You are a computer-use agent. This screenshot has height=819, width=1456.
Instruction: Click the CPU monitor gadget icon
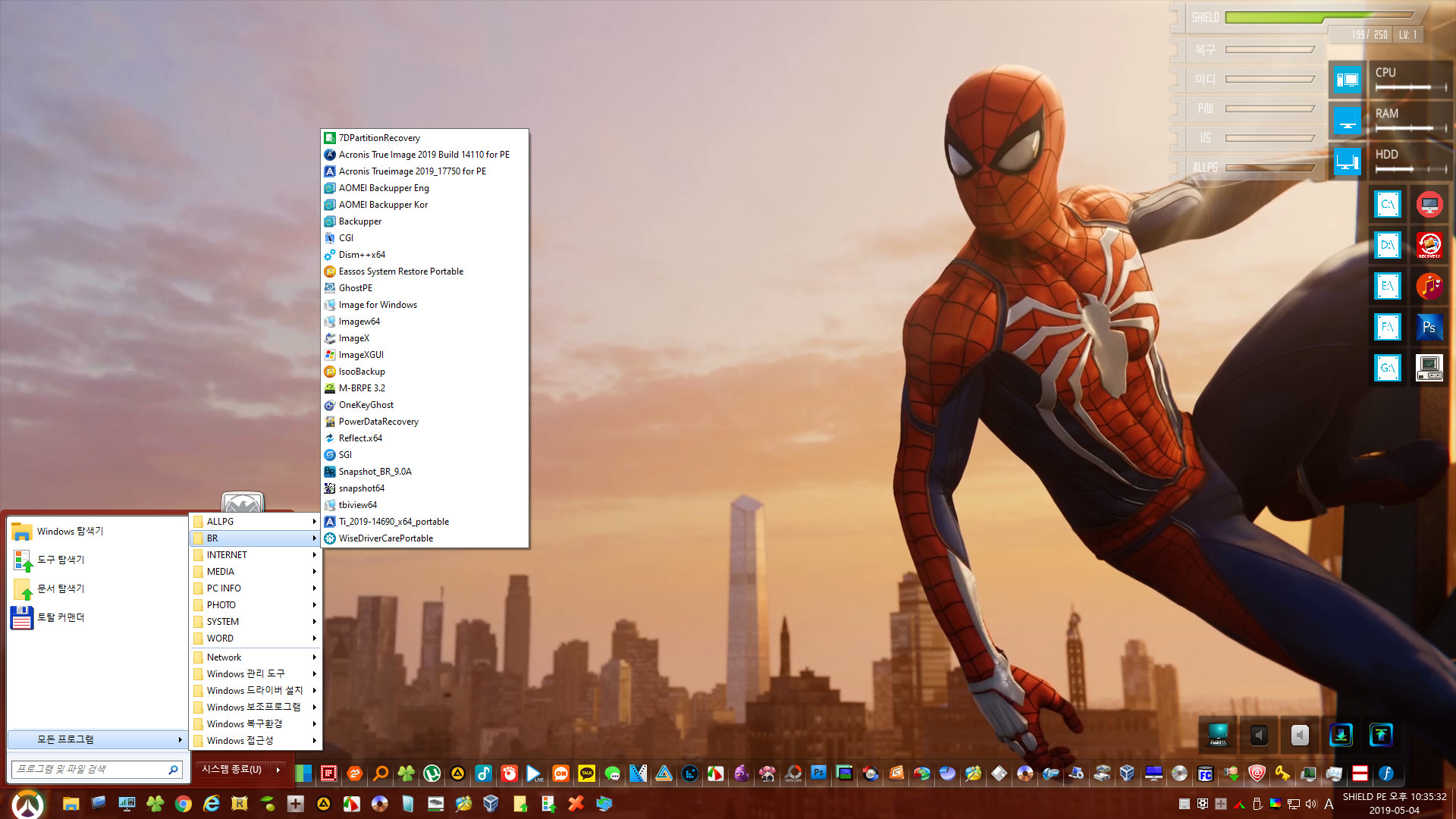pyautogui.click(x=1348, y=80)
